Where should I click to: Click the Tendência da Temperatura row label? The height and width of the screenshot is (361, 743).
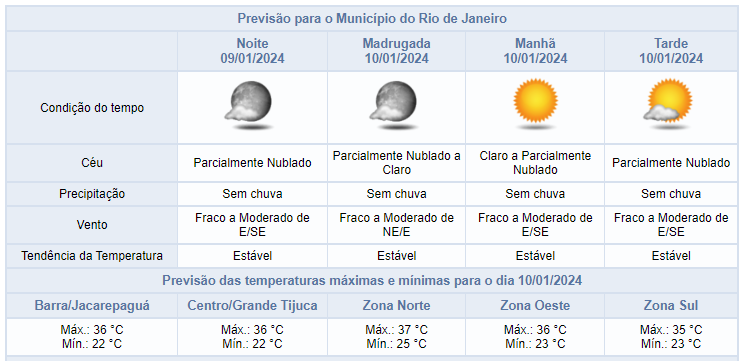coord(92,256)
